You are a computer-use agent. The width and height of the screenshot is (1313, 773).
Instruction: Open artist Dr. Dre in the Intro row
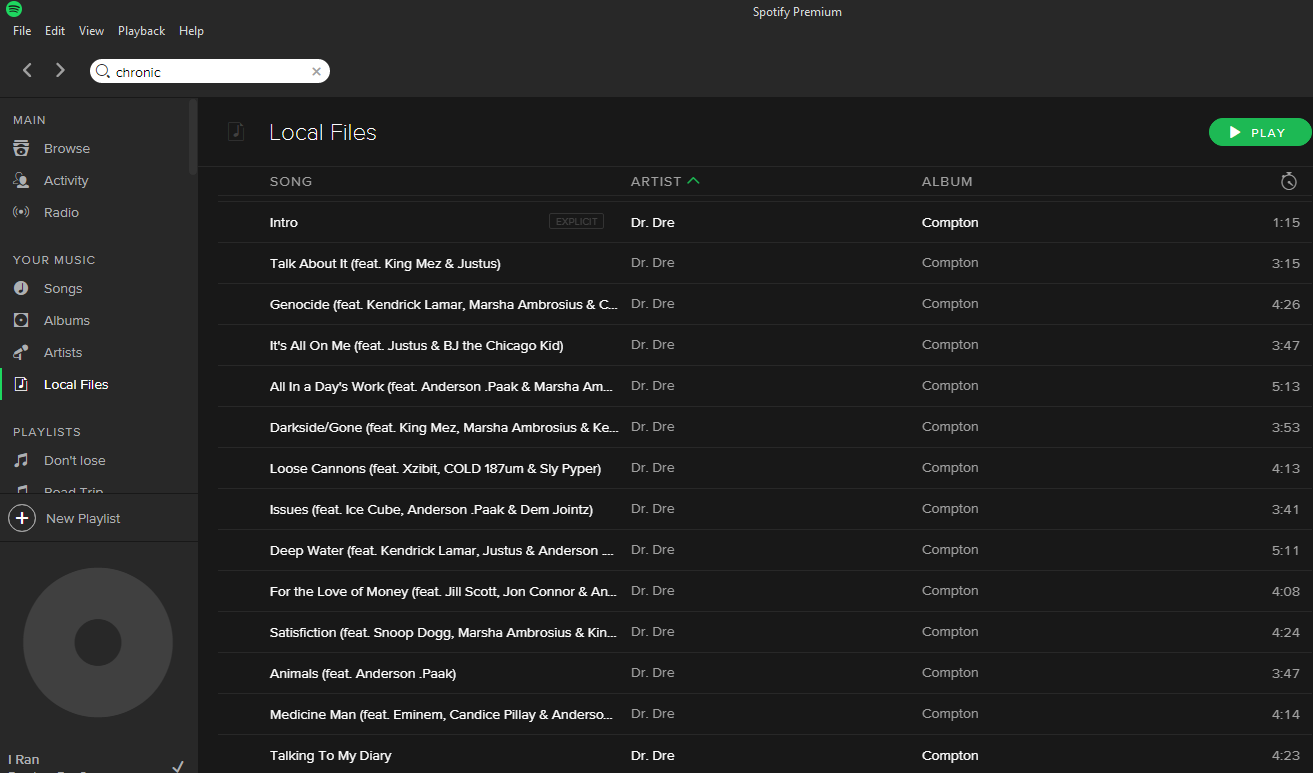click(653, 223)
